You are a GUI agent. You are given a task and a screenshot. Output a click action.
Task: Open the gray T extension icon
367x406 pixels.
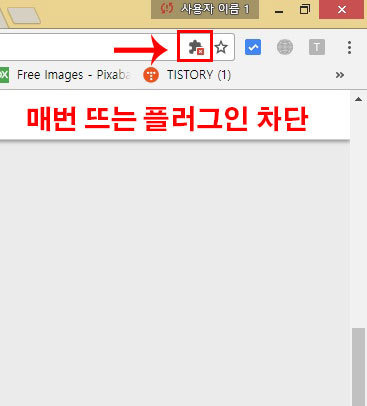pyautogui.click(x=317, y=47)
